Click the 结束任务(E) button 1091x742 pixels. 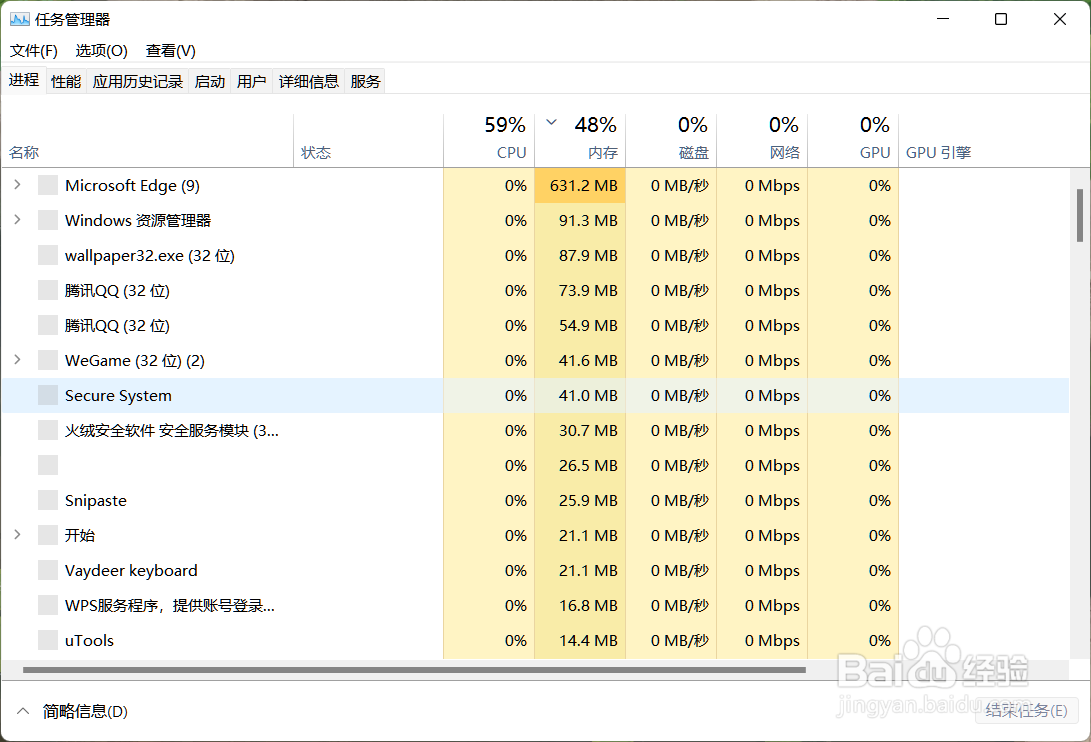[1026, 711]
